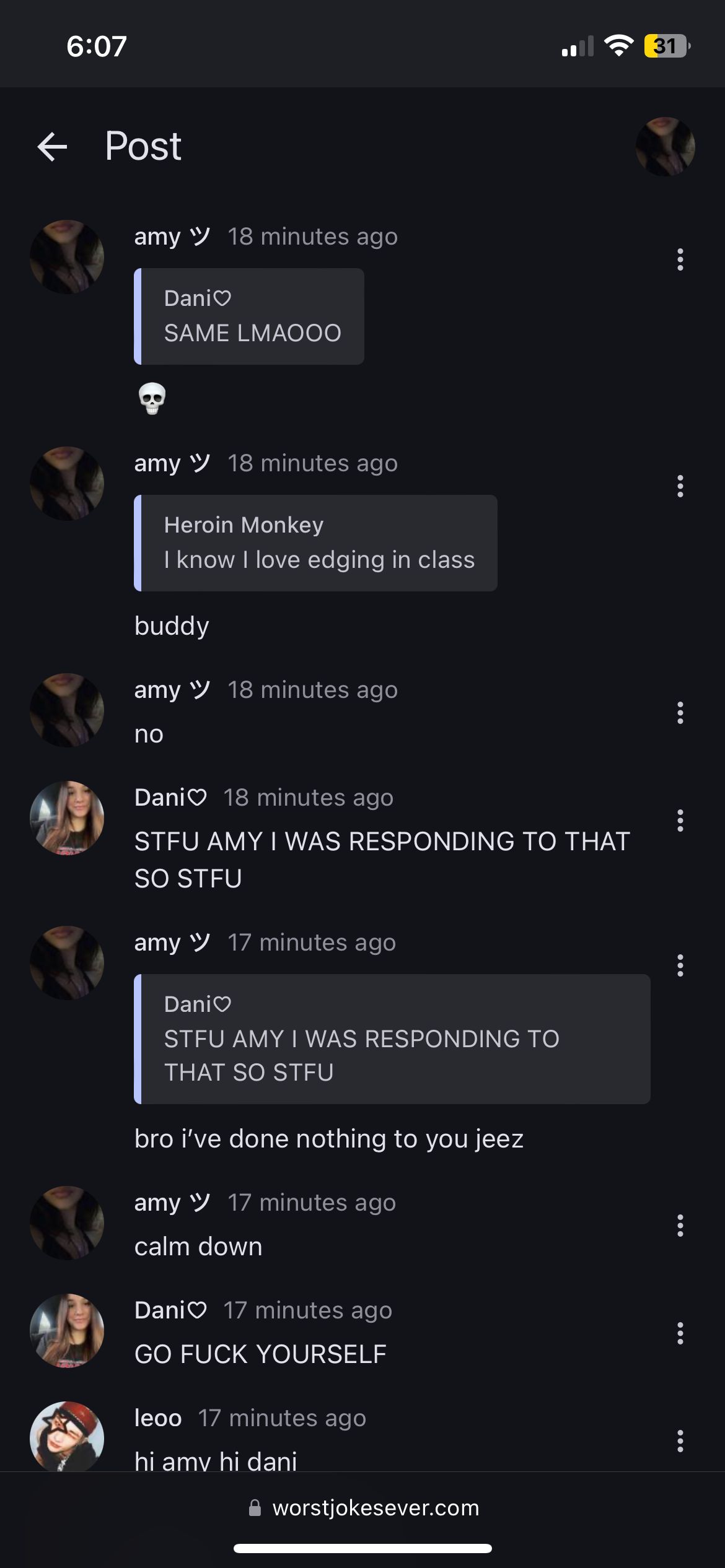
Task: Open profile avatar in top right header
Action: 665,147
